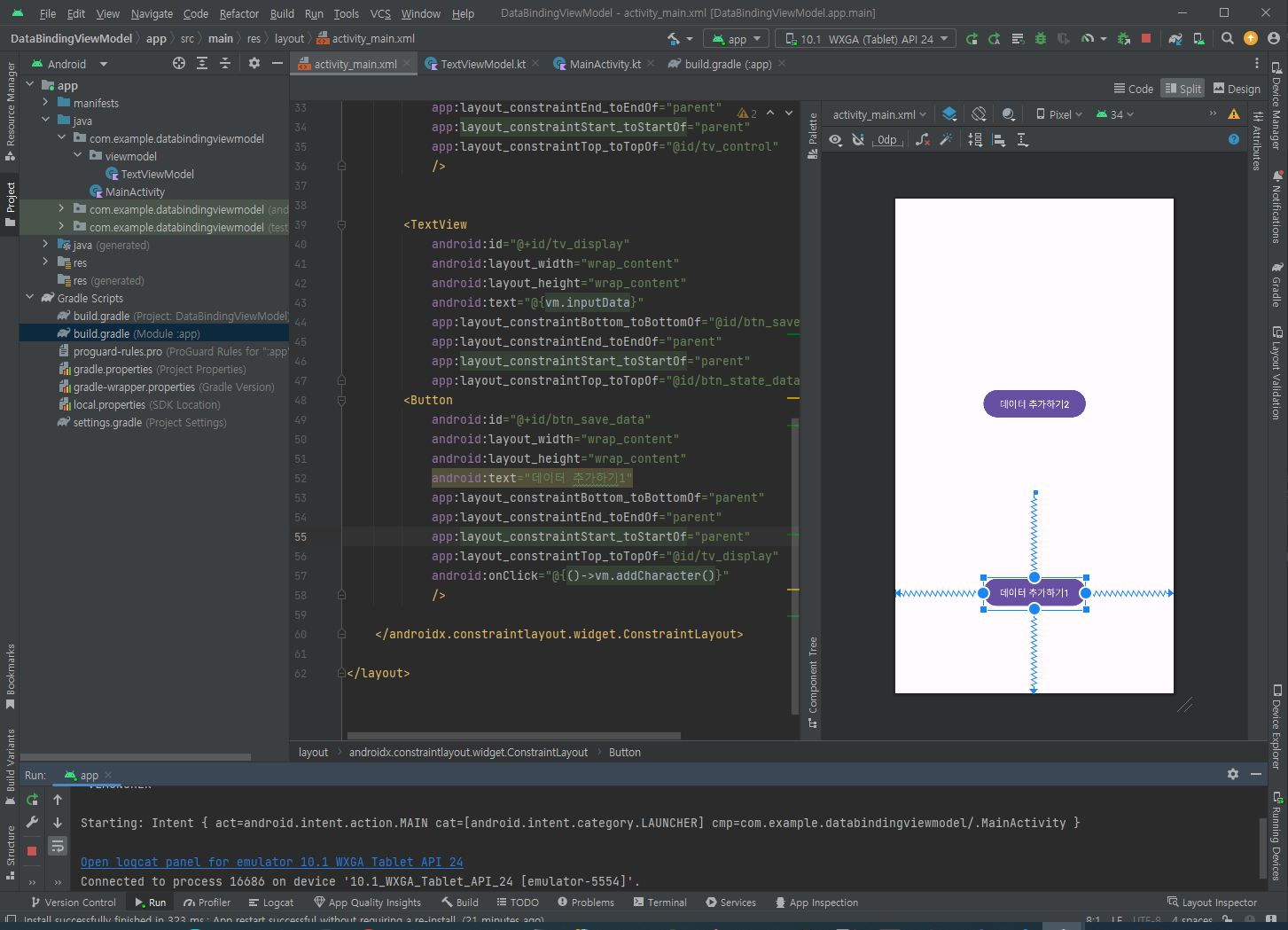Open the Logcat tool window
Viewport: 1288px width, 930px height.
coord(271,903)
